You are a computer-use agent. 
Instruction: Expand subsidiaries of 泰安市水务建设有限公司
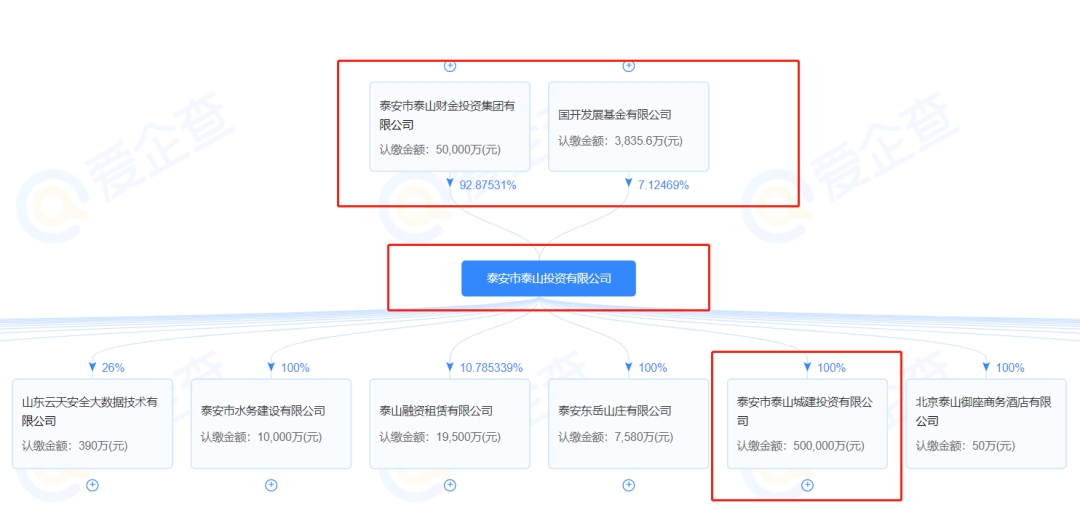[x=271, y=485]
